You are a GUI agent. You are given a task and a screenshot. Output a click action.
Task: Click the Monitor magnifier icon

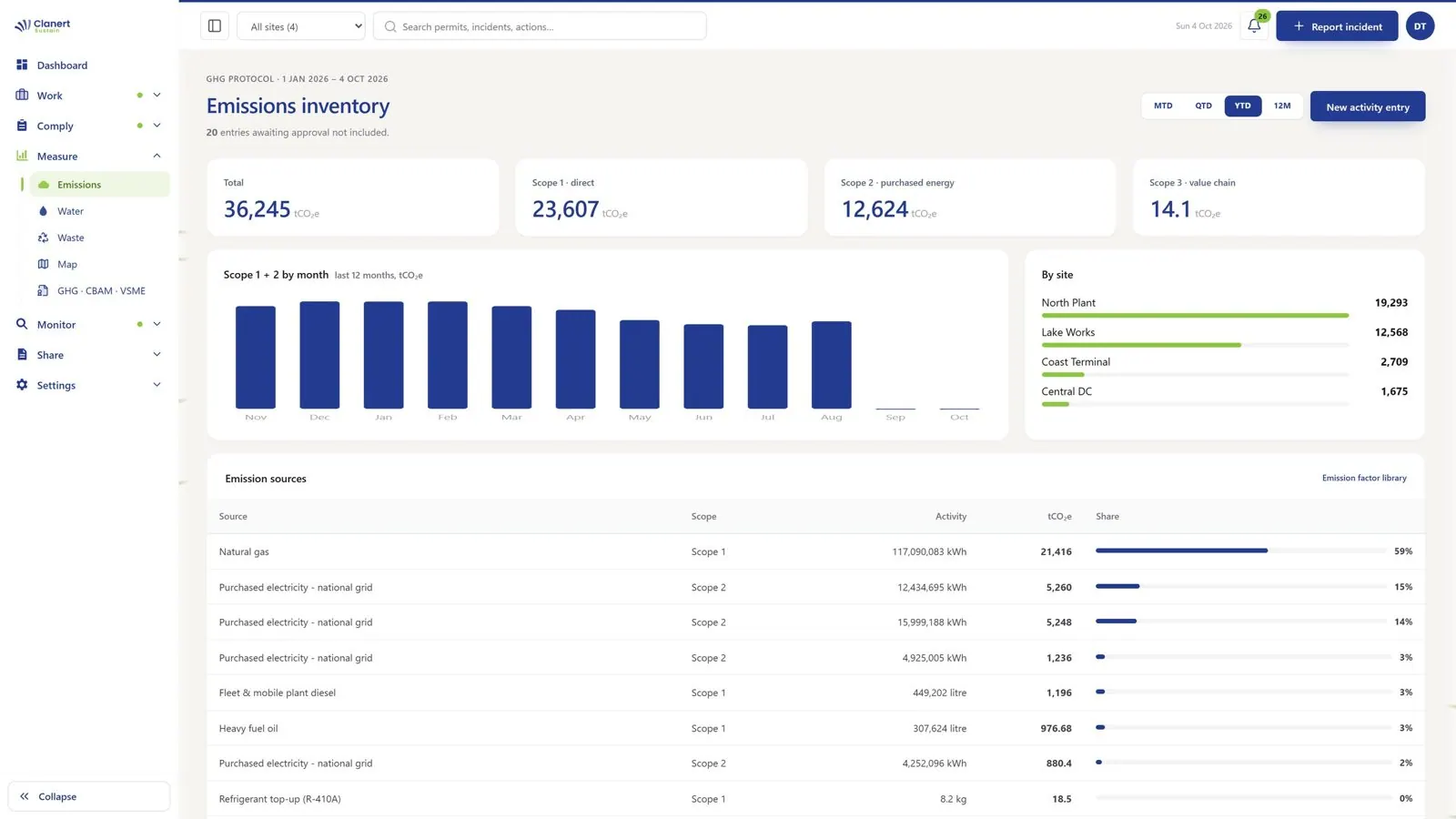[22, 324]
